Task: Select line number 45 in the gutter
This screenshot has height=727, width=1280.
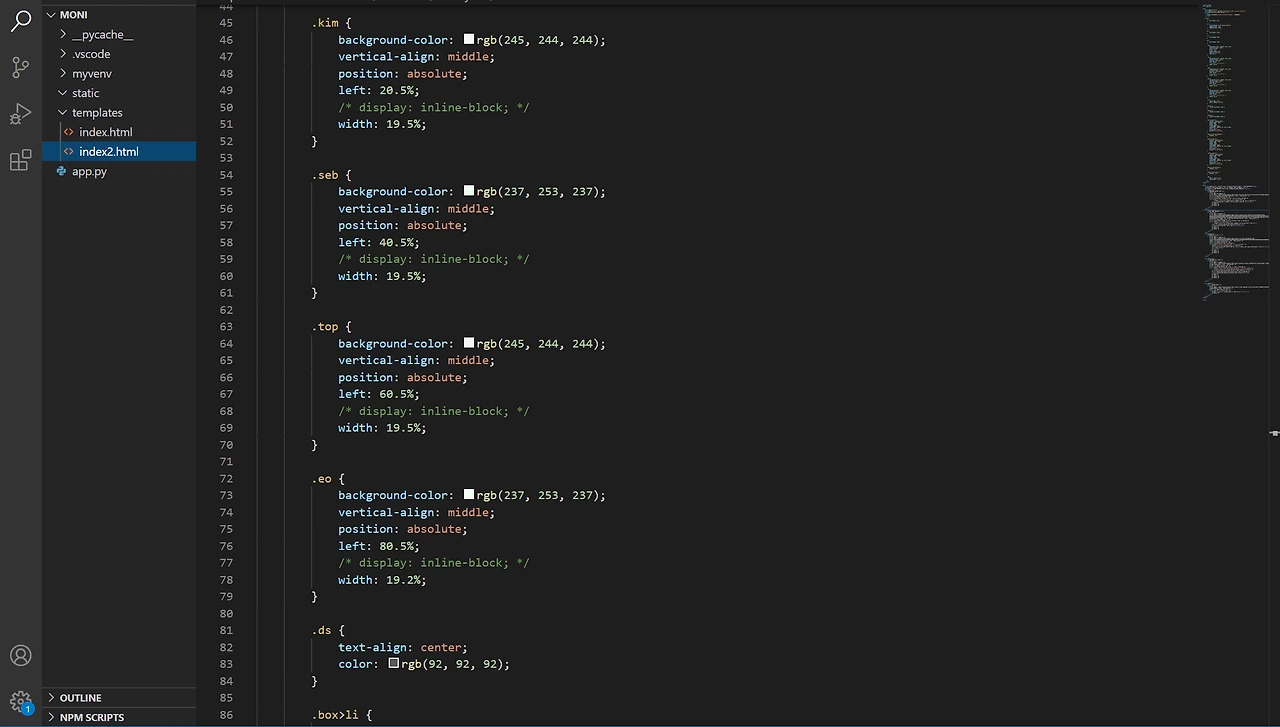Action: point(225,23)
